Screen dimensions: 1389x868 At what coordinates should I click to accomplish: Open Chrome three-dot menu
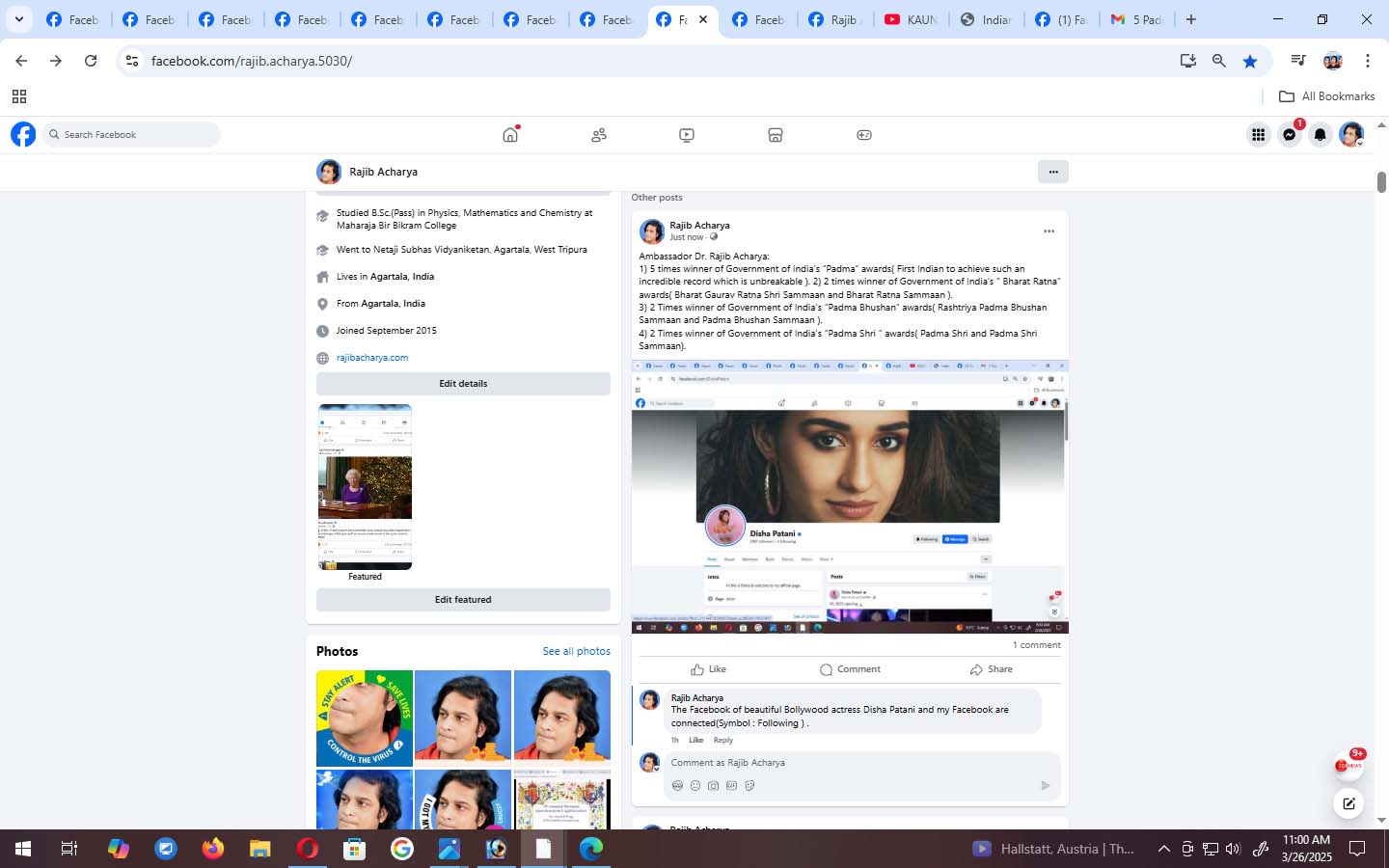click(1367, 61)
